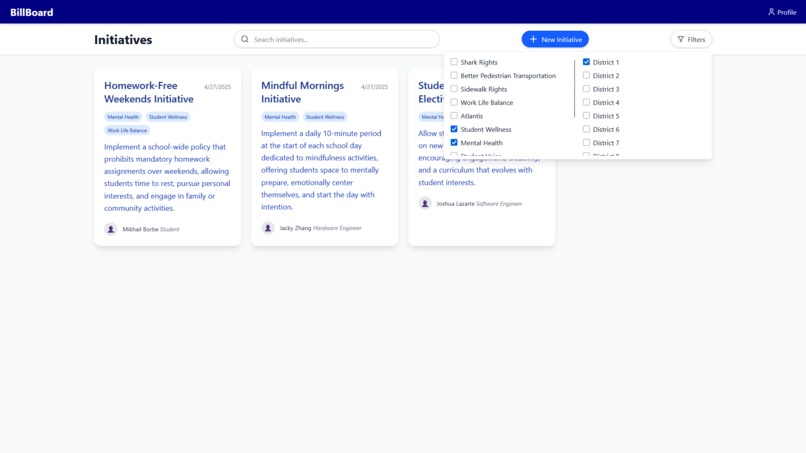Click Mikhail Borbe's avatar icon
The width and height of the screenshot is (806, 453).
click(x=111, y=229)
